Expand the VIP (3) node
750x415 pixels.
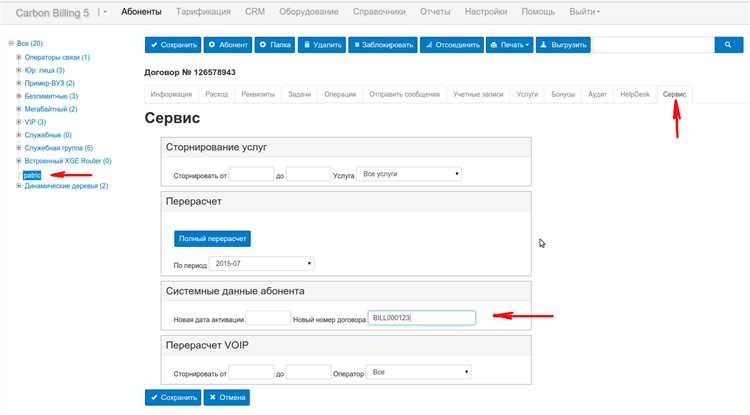19,122
